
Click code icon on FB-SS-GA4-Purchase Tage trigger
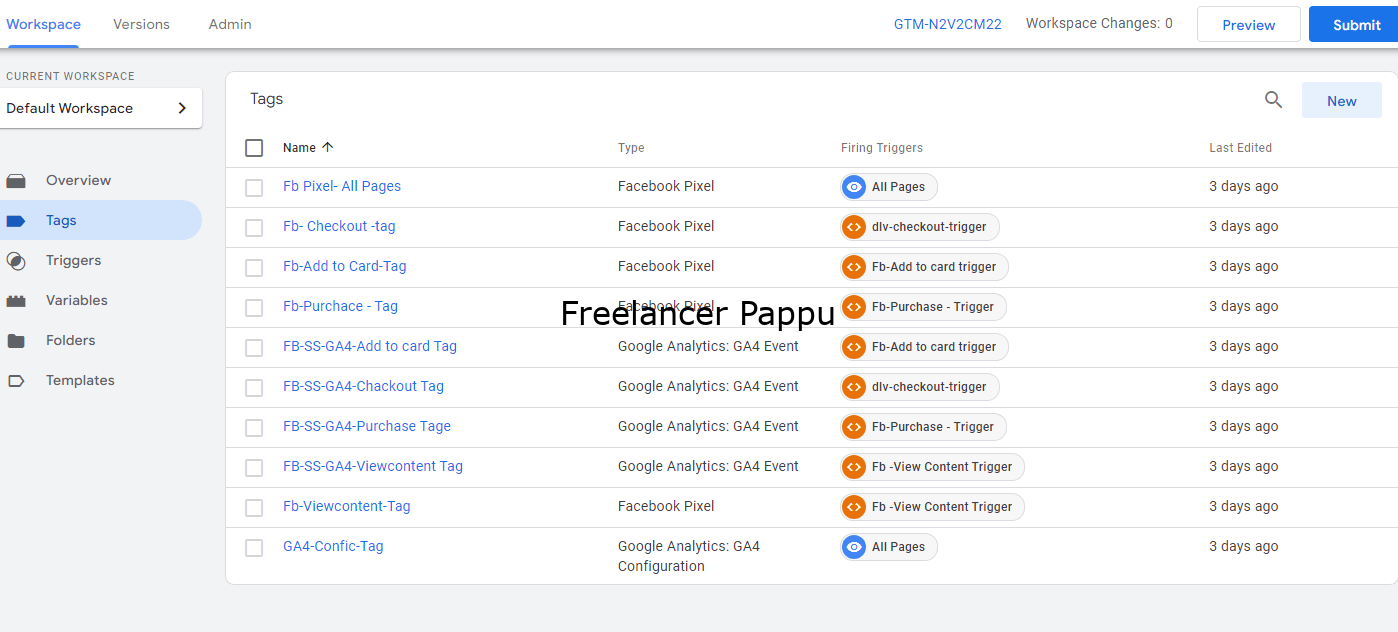pos(854,427)
